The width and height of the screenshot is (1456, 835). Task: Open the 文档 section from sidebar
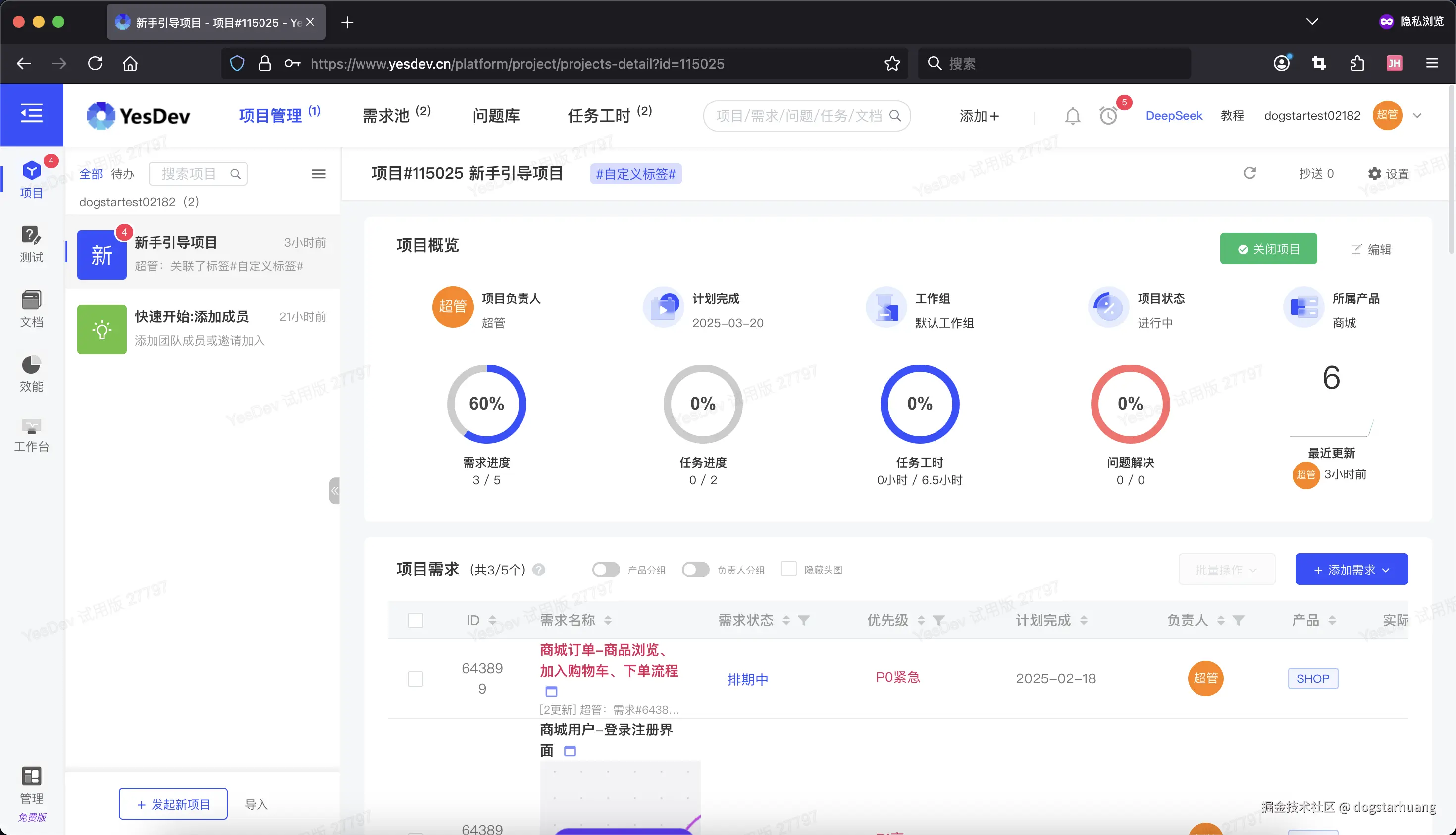pos(32,310)
